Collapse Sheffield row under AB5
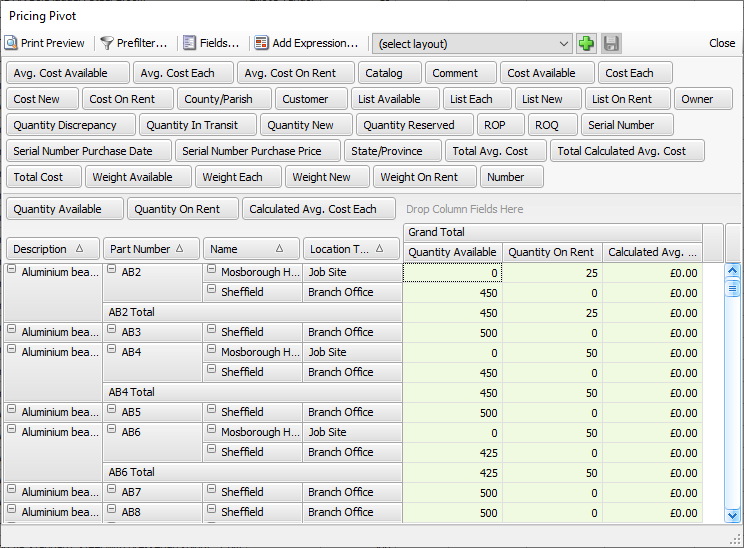Image resolution: width=744 pixels, height=548 pixels. [212, 409]
